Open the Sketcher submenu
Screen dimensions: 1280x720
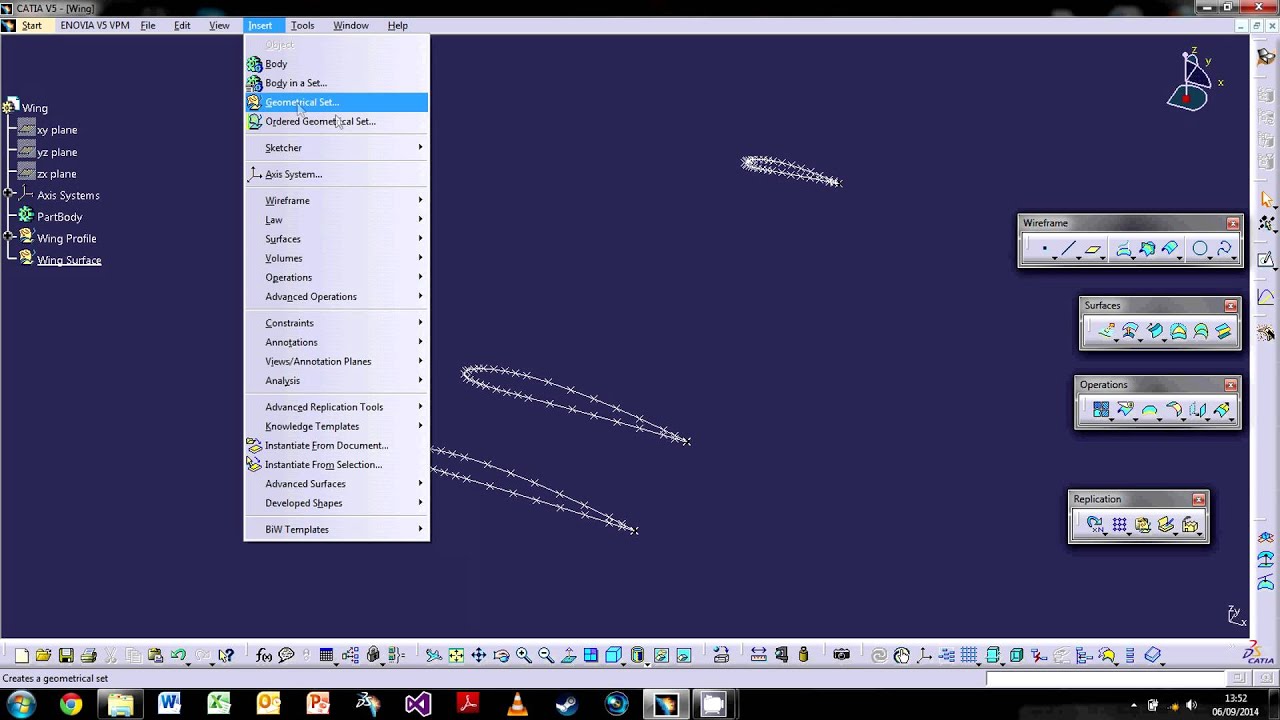(337, 148)
